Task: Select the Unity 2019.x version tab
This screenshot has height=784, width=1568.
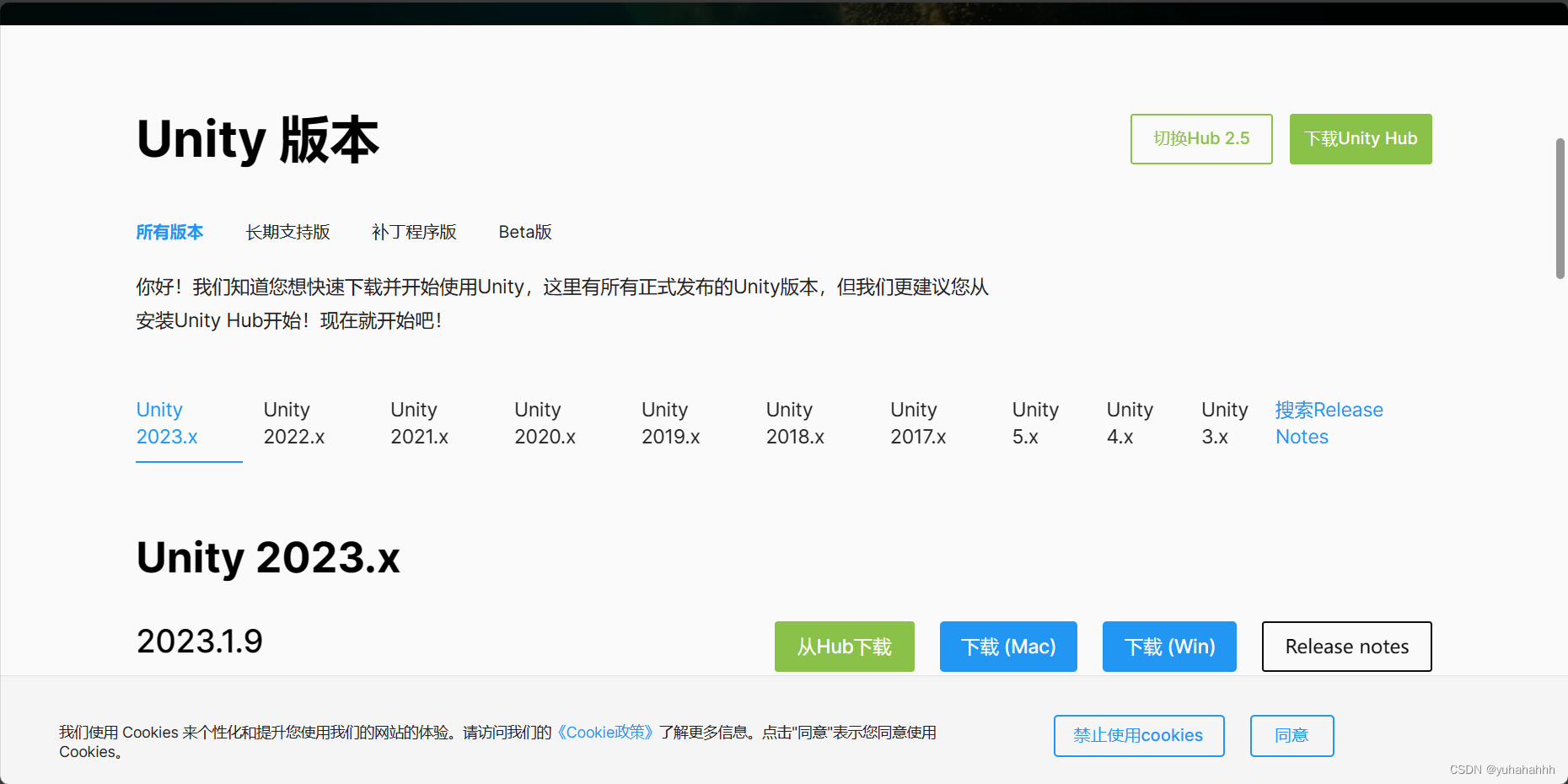Action: point(670,423)
